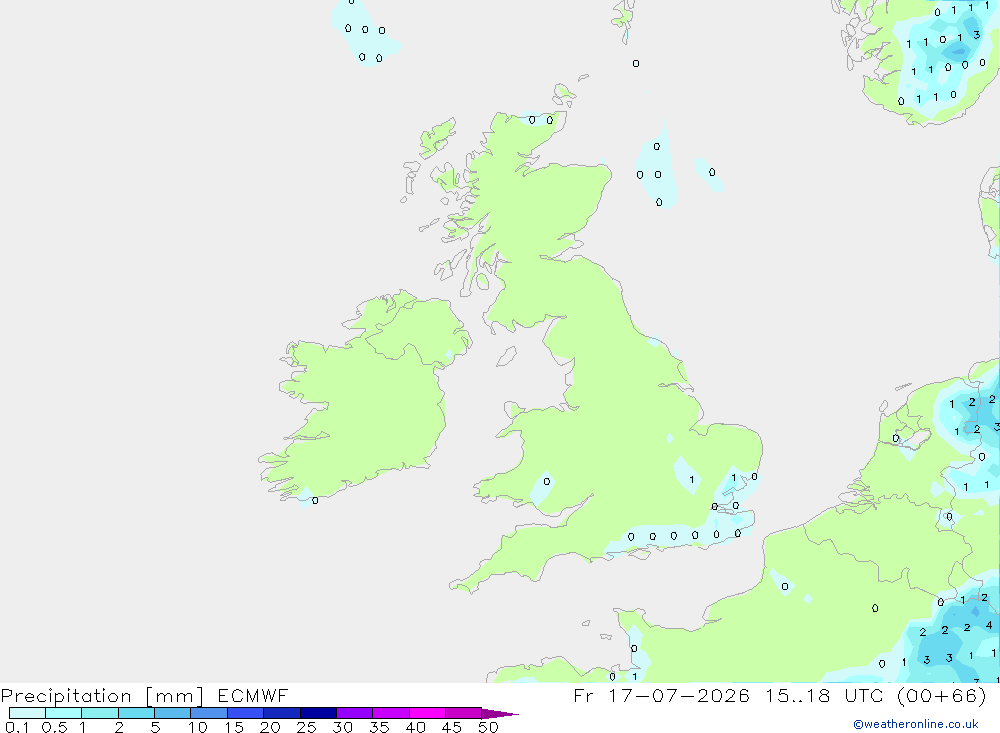Click the '0' rainfall value over Wales

(547, 482)
